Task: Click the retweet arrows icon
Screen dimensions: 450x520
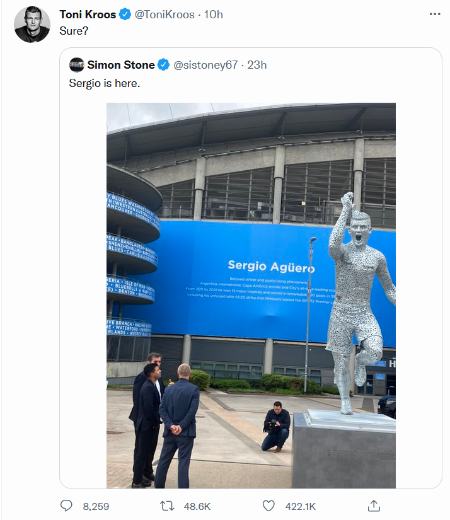Action: [167, 506]
